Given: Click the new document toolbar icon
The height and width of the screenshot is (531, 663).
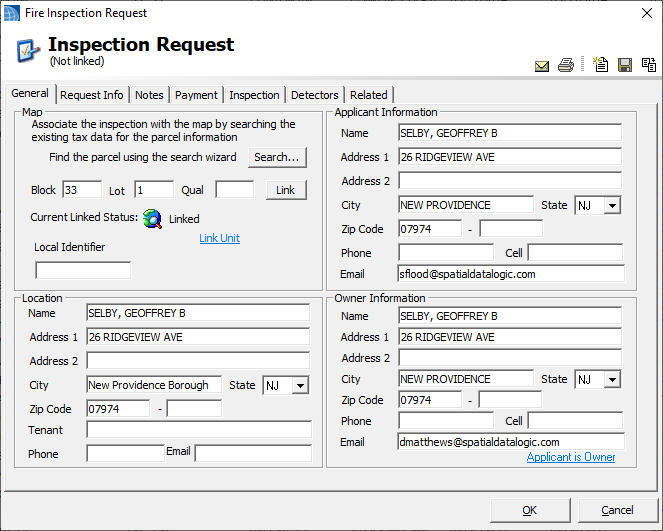Looking at the screenshot, I should point(600,65).
